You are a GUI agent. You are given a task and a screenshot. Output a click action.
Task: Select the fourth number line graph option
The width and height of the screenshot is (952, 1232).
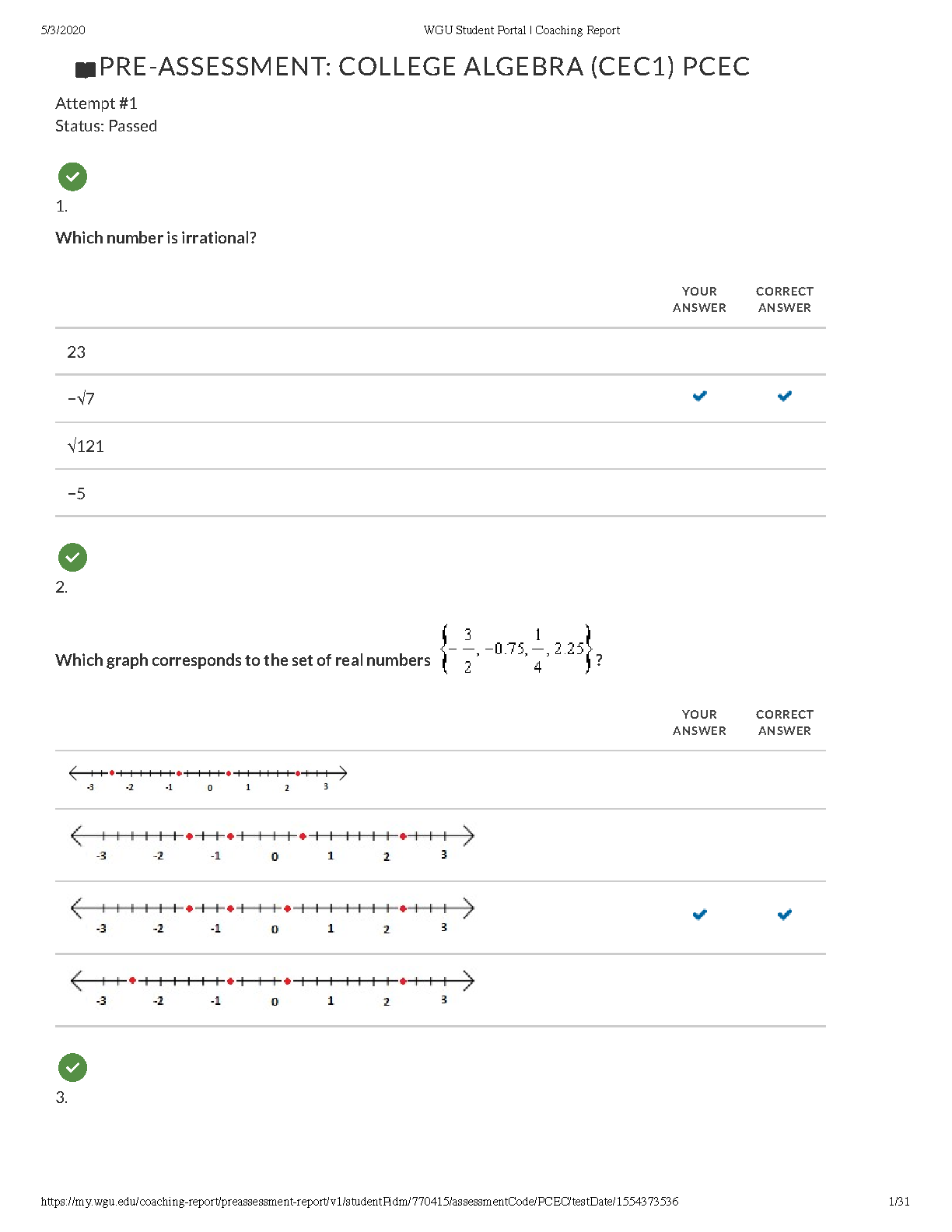tap(272, 989)
